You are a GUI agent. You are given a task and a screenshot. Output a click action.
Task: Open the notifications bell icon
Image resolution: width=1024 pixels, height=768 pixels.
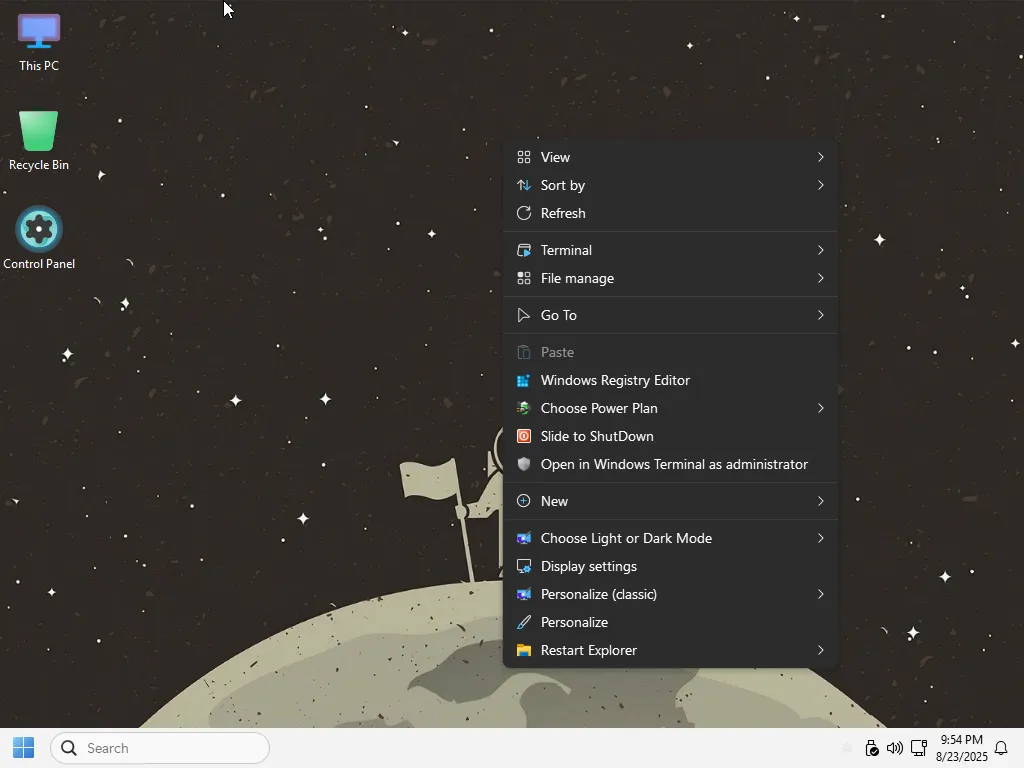1001,748
